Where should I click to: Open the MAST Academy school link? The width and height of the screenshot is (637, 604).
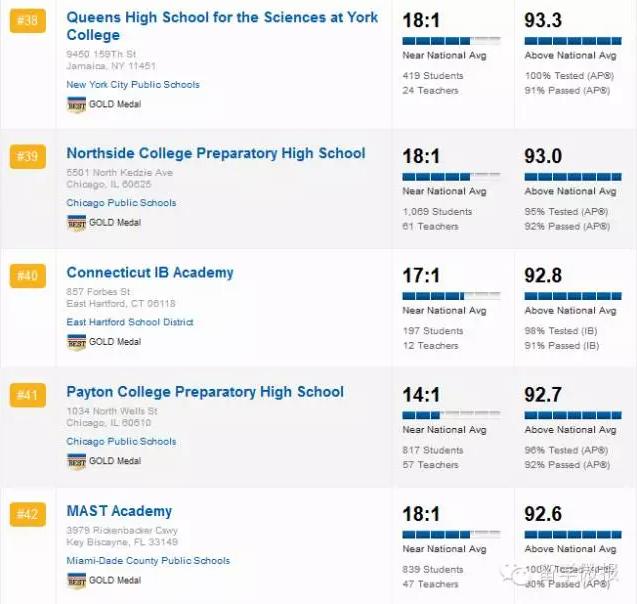click(119, 511)
